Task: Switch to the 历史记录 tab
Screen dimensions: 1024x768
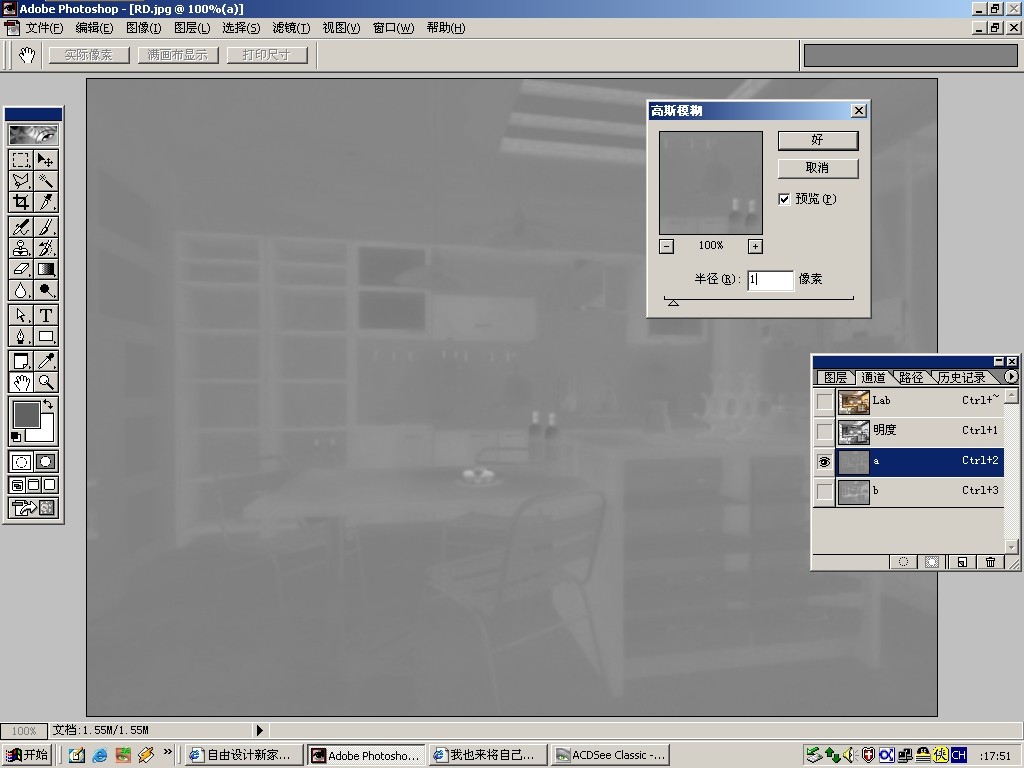Action: click(961, 377)
